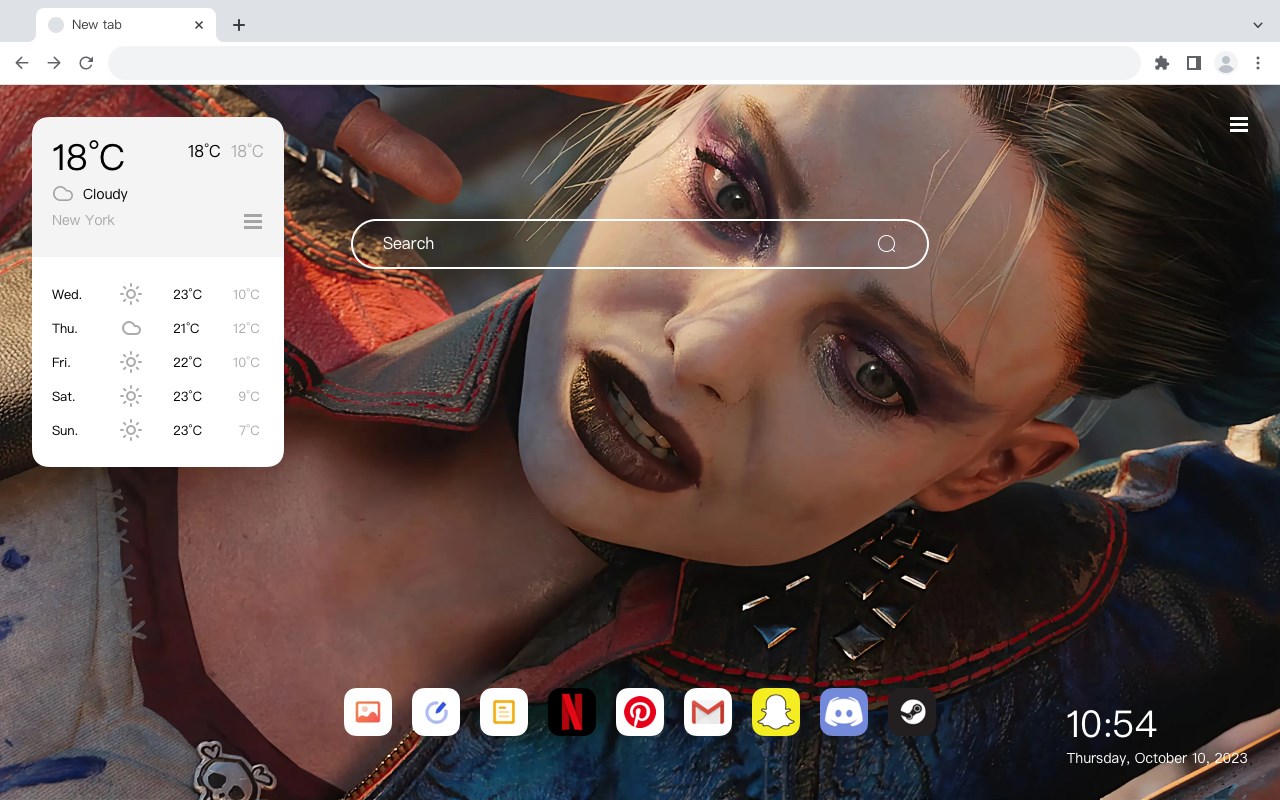Click the Sun. sunny forecast icon

point(131,430)
